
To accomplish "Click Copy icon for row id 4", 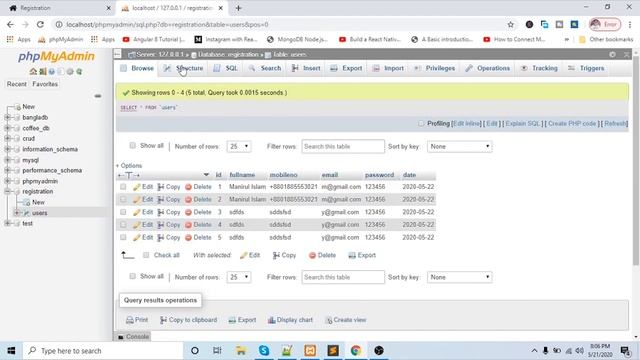I will [161, 225].
